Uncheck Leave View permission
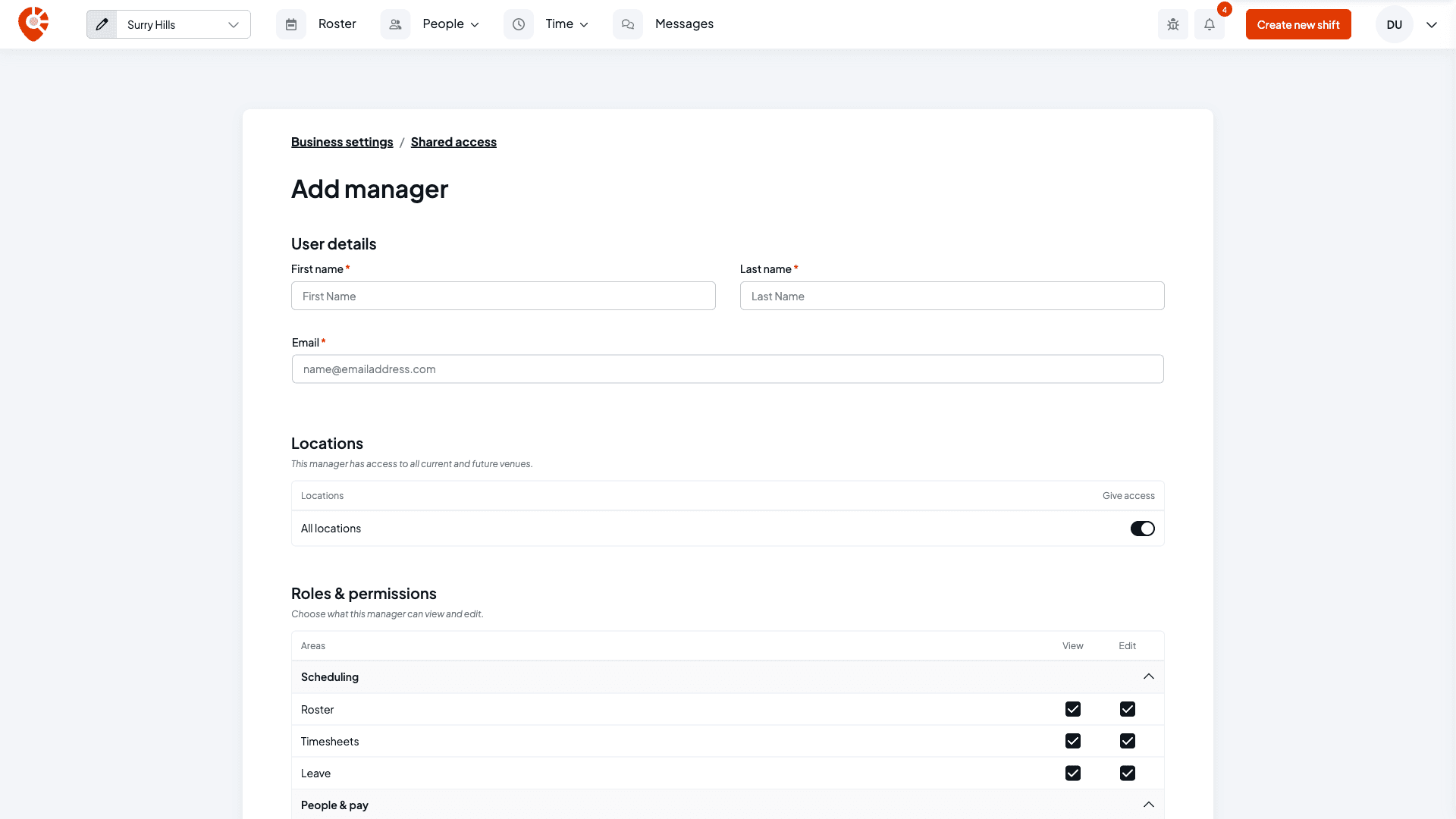Viewport: 1456px width, 819px height. tap(1073, 773)
